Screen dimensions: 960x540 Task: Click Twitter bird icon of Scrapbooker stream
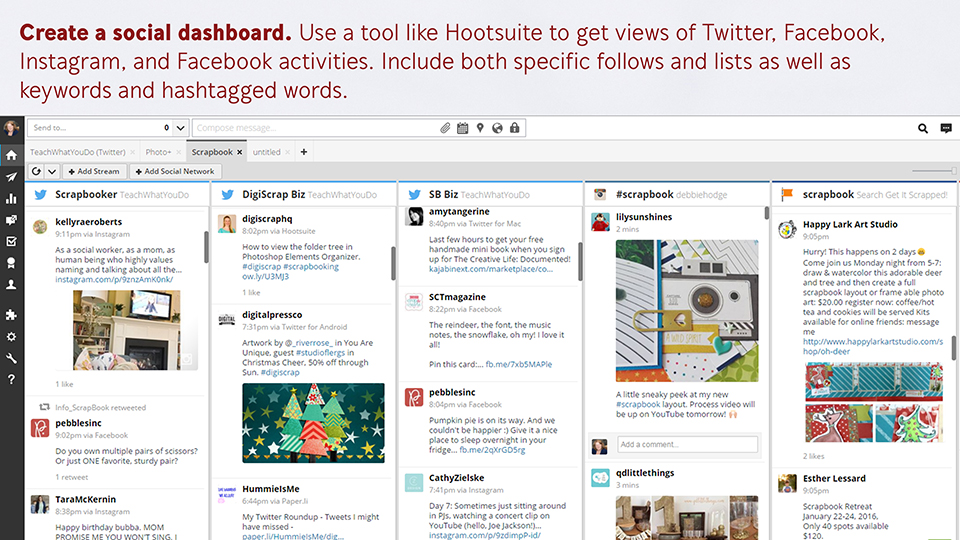pos(41,195)
